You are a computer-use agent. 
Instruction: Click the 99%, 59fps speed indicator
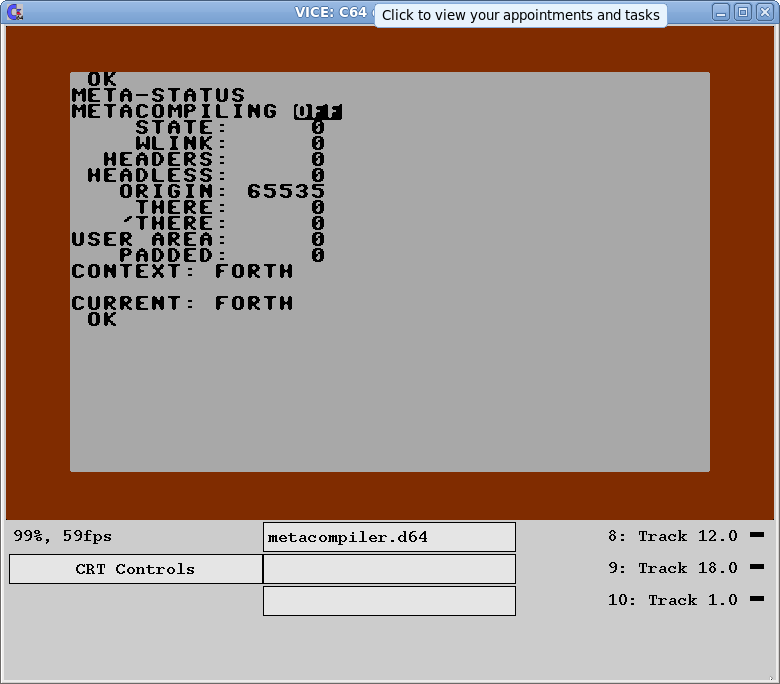tap(63, 536)
